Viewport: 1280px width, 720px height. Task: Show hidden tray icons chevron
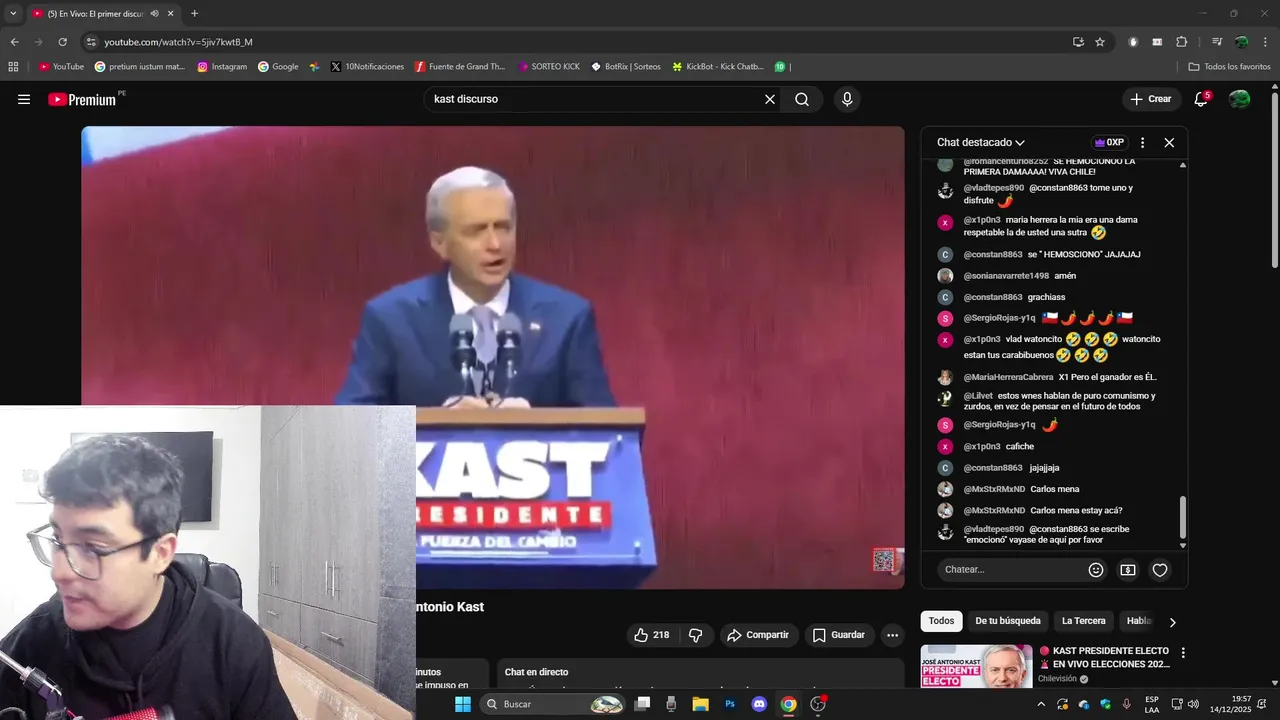(x=1041, y=704)
